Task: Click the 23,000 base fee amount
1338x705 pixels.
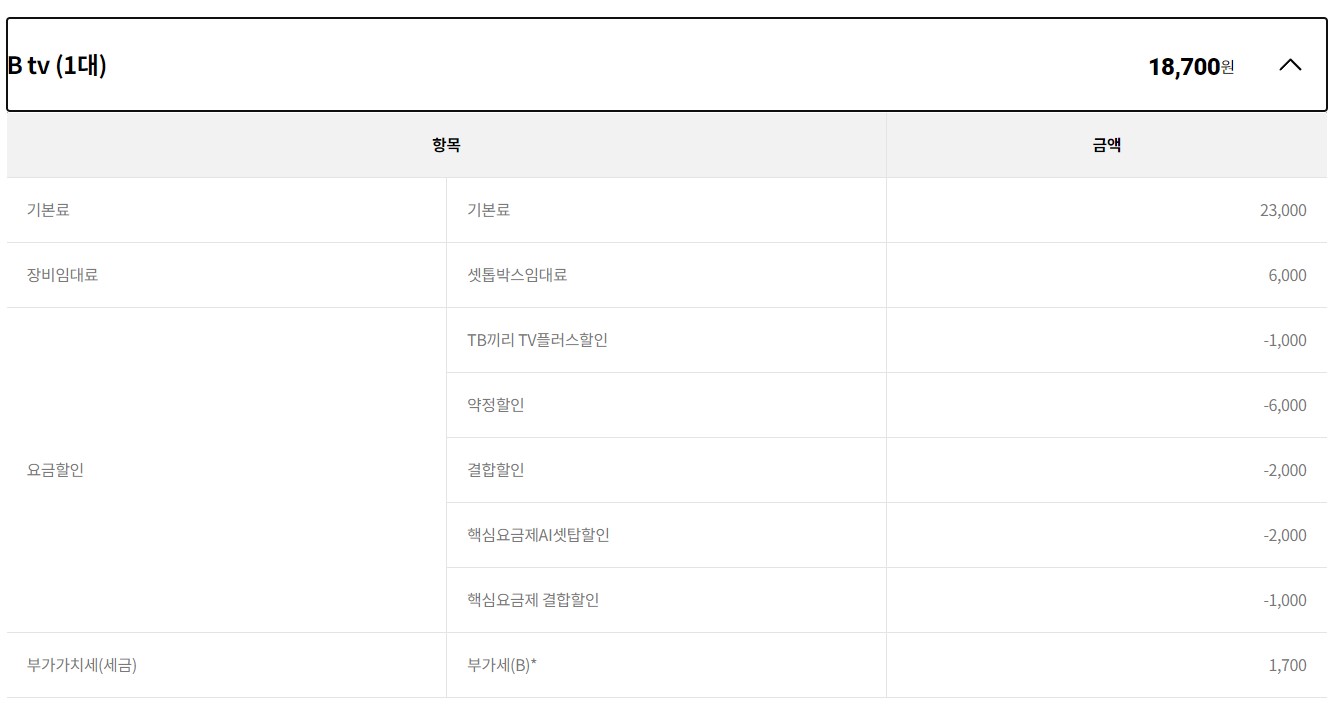Action: pos(1283,210)
